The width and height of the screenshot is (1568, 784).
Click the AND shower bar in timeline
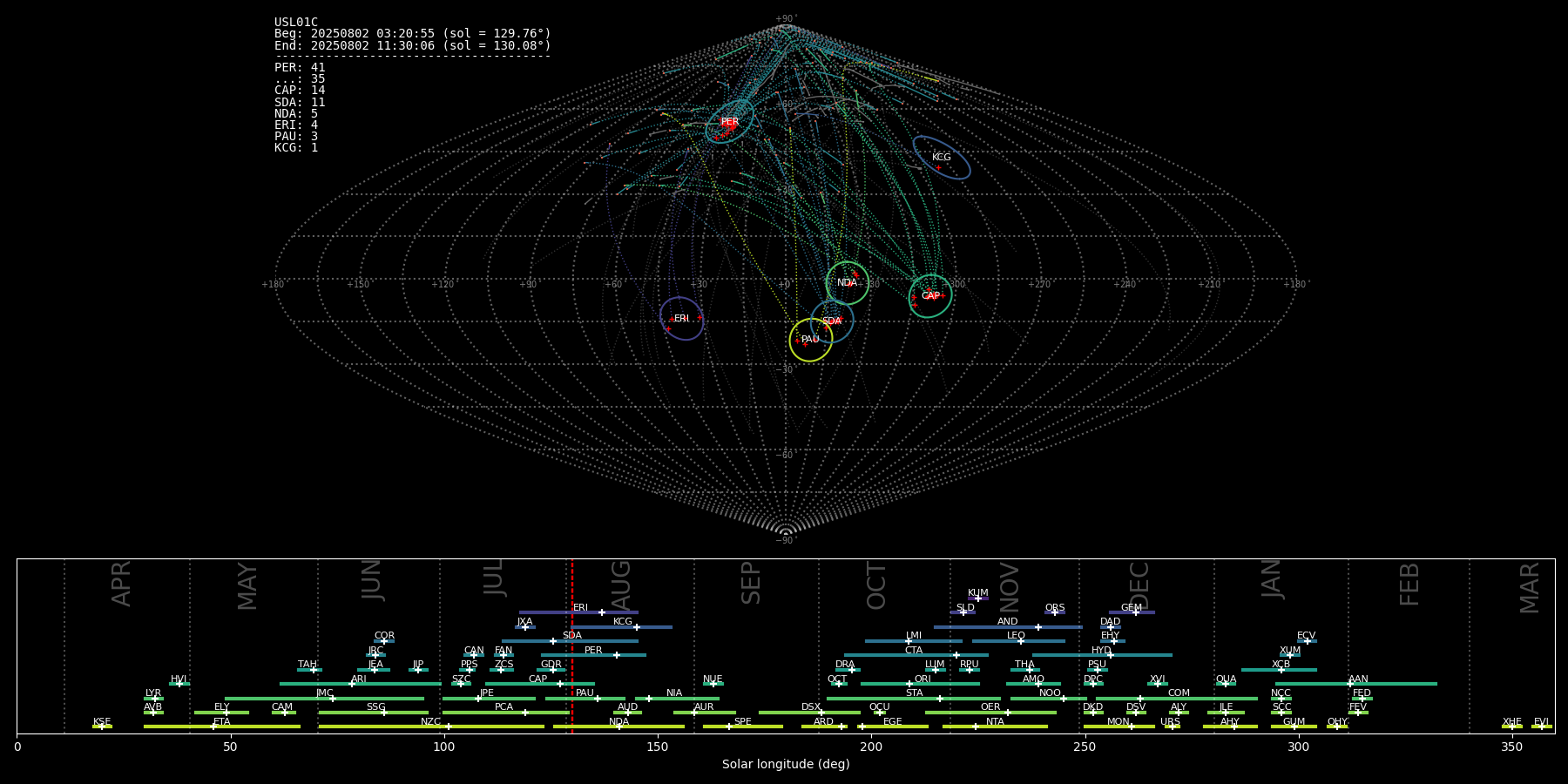(1008, 626)
